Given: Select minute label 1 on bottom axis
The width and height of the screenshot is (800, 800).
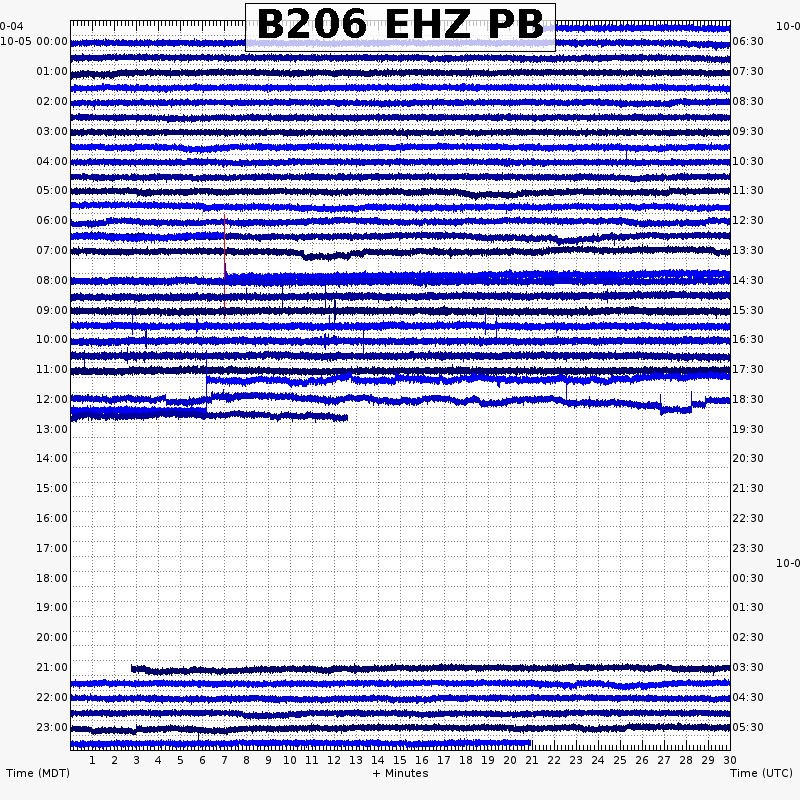Looking at the screenshot, I should [92, 760].
